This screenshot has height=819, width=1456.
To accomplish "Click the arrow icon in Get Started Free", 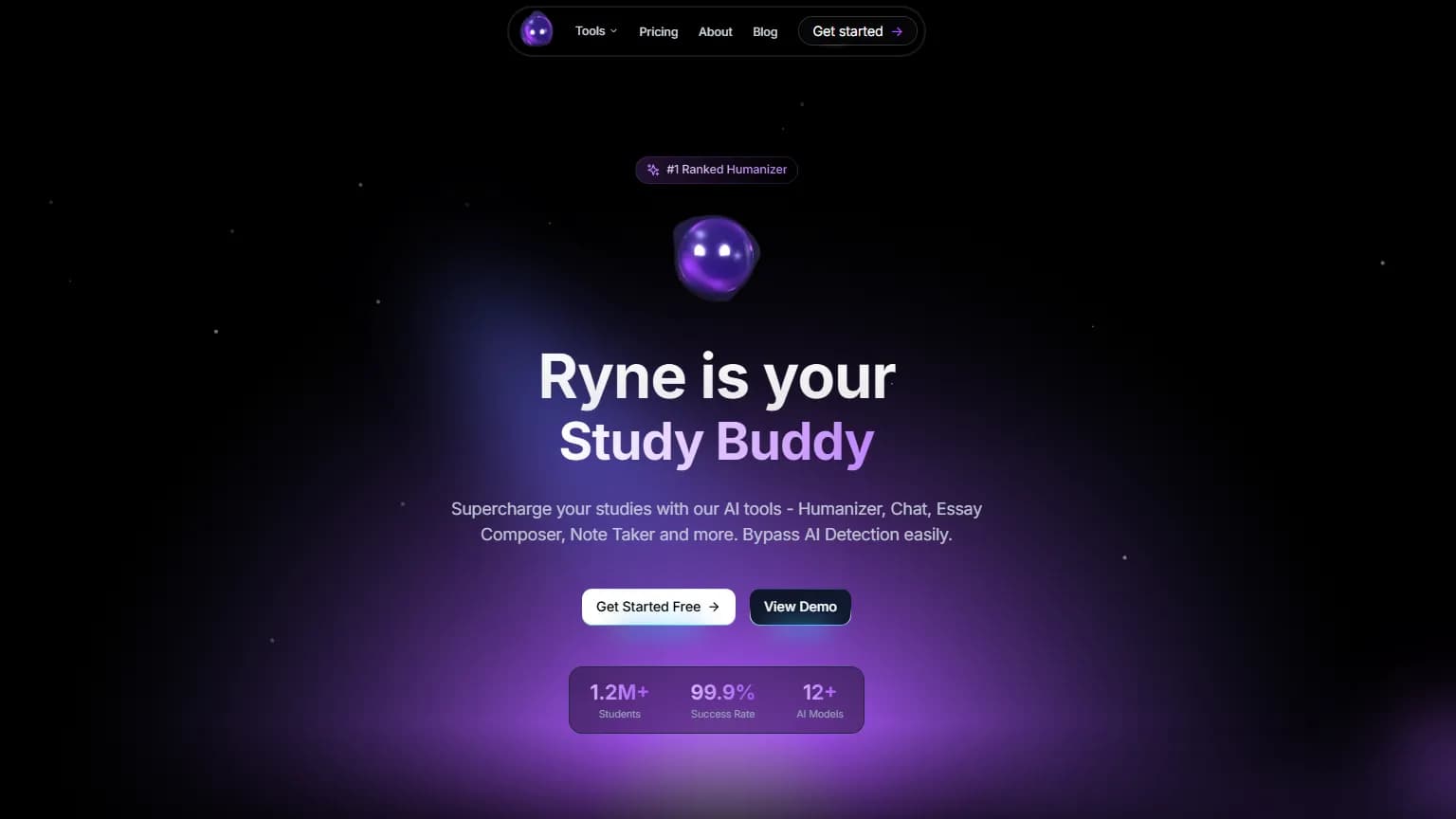I will pos(714,607).
